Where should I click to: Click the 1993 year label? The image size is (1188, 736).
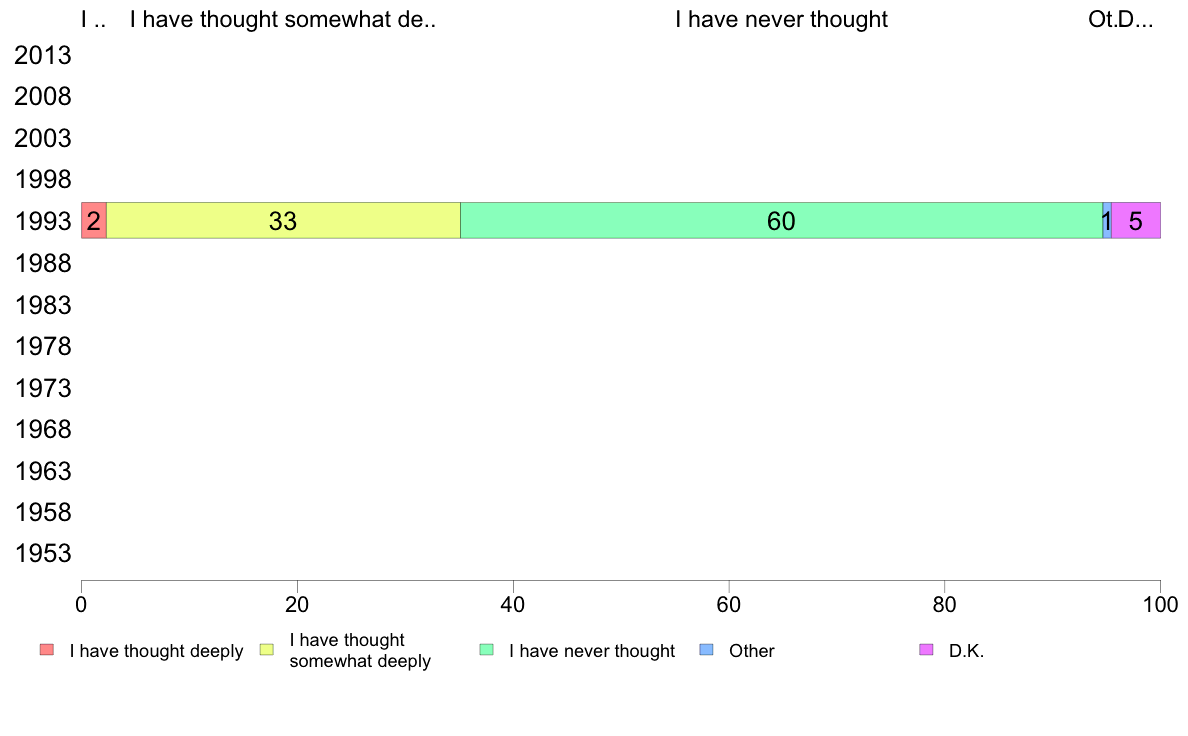43,221
